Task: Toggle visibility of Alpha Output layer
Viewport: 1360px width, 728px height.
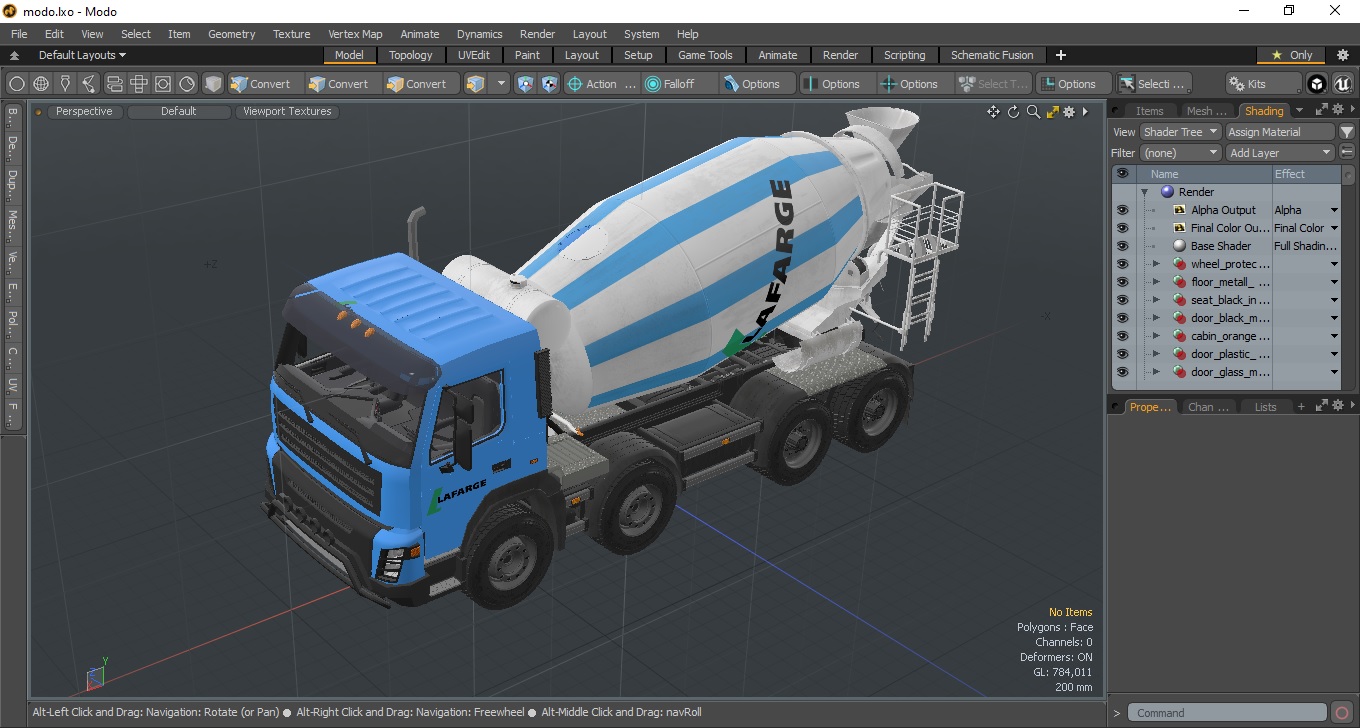Action: pyautogui.click(x=1122, y=210)
